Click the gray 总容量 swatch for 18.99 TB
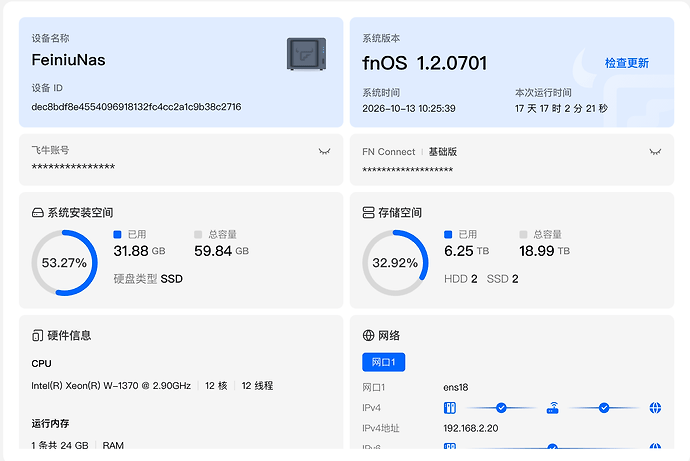Screen dimensions: 690x461 point(523,234)
